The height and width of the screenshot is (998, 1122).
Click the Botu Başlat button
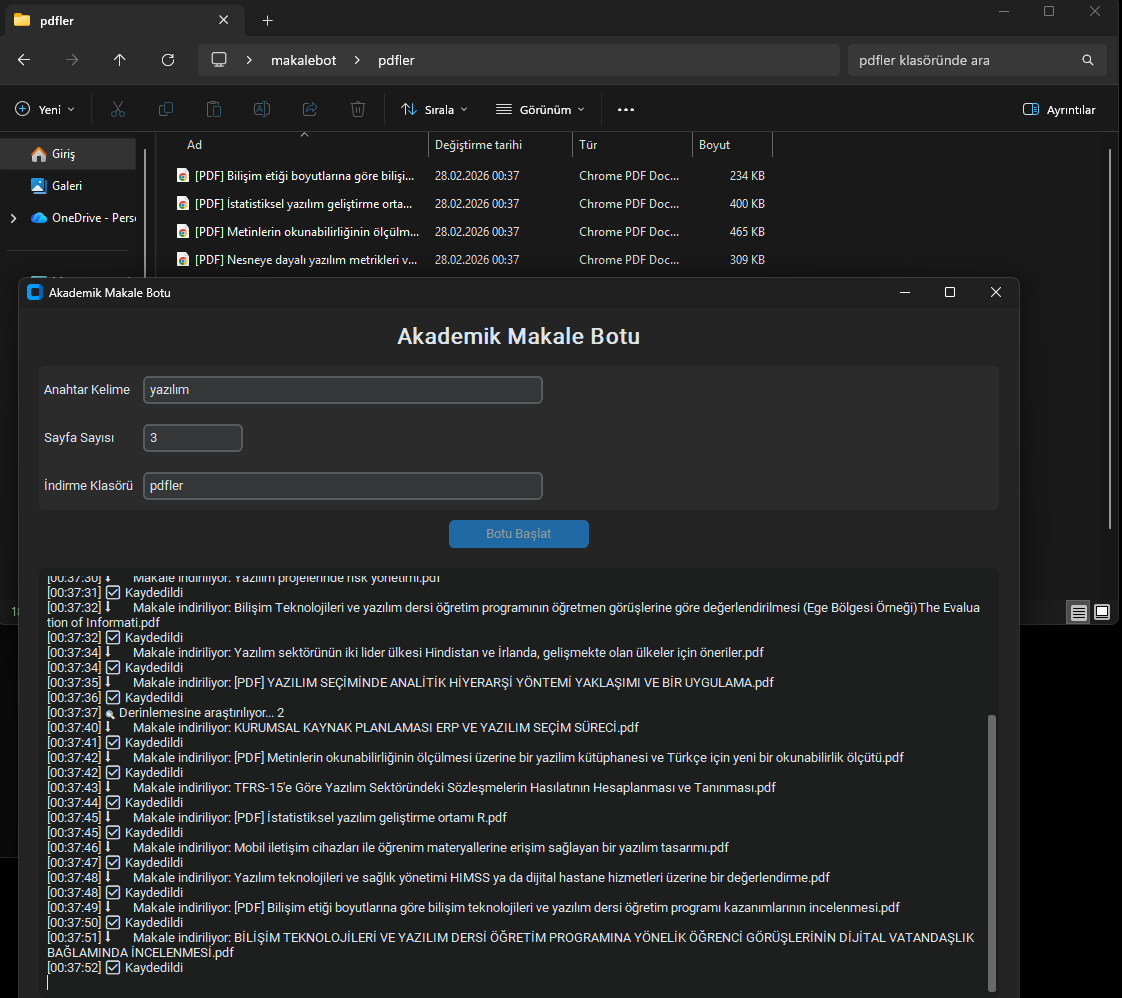(518, 534)
